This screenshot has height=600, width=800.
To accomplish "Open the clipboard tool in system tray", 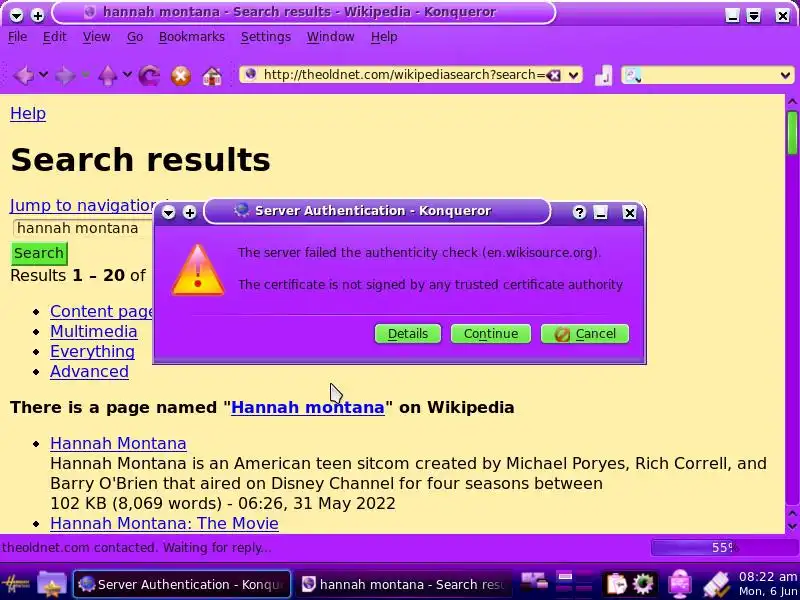I will point(616,584).
